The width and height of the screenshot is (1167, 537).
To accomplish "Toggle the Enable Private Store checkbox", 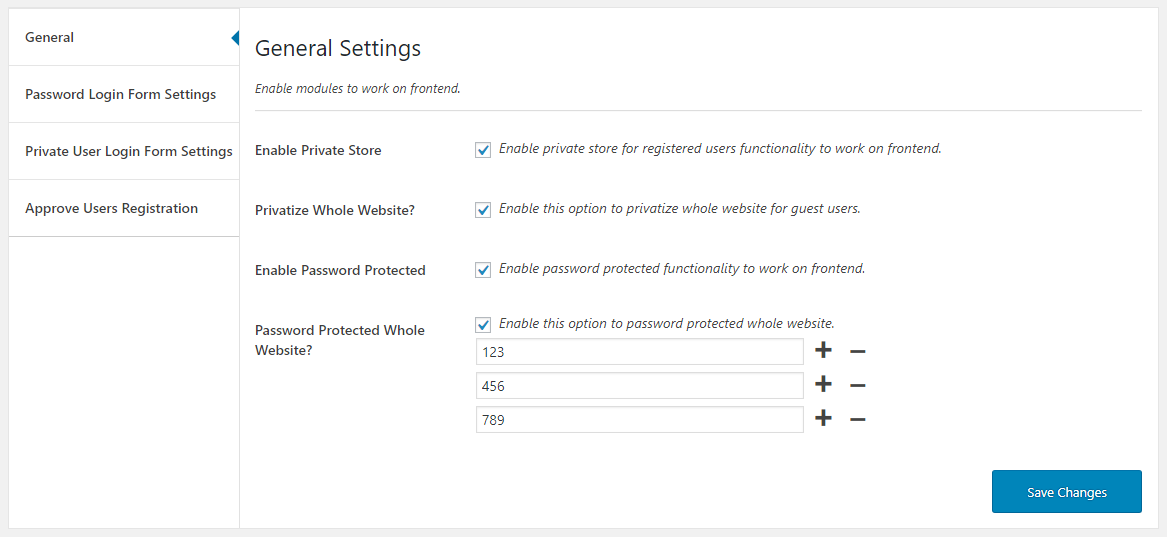I will tap(484, 150).
